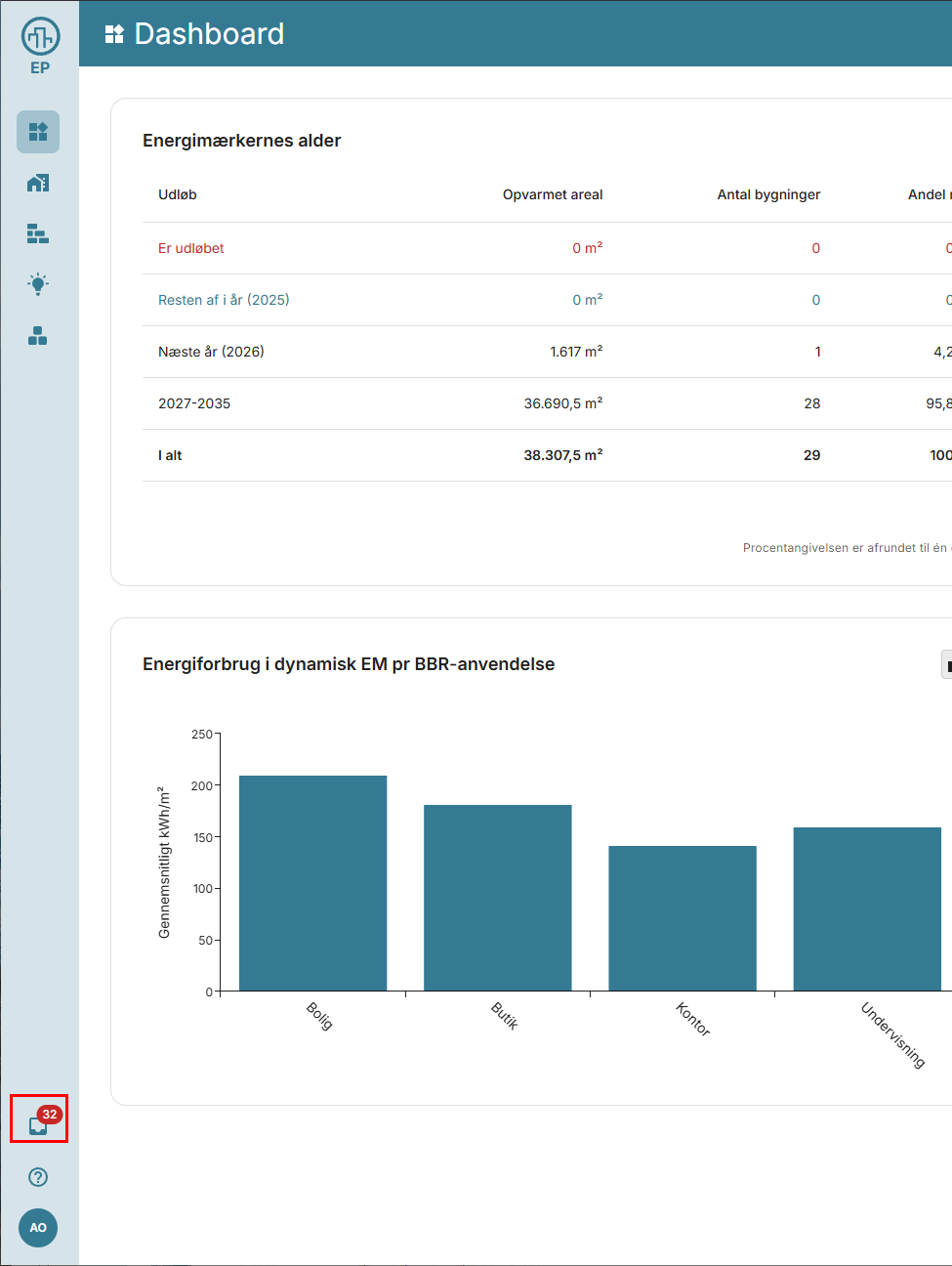Click the 'Kontor' x-axis label

pyautogui.click(x=692, y=1019)
